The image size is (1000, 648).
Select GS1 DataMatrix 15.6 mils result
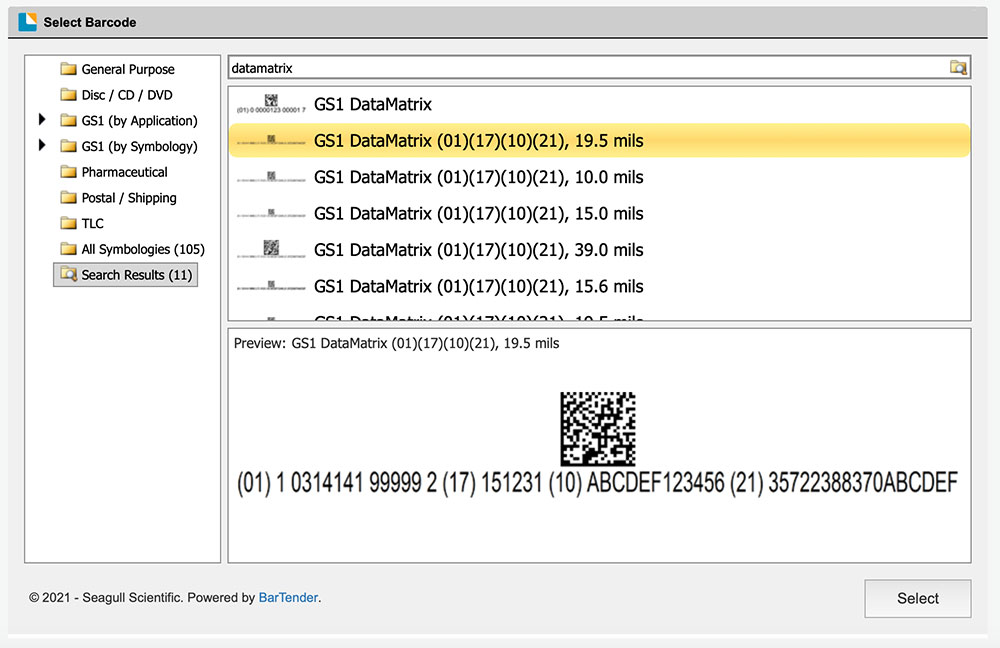[x=599, y=286]
